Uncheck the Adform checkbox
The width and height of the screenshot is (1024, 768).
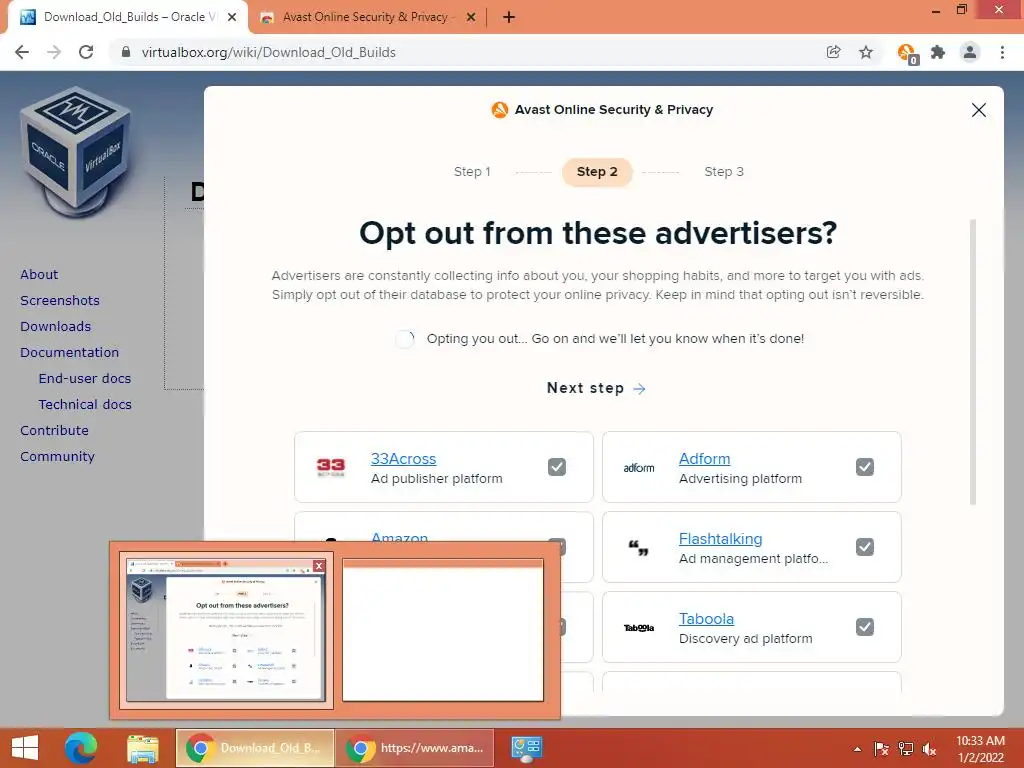click(865, 467)
